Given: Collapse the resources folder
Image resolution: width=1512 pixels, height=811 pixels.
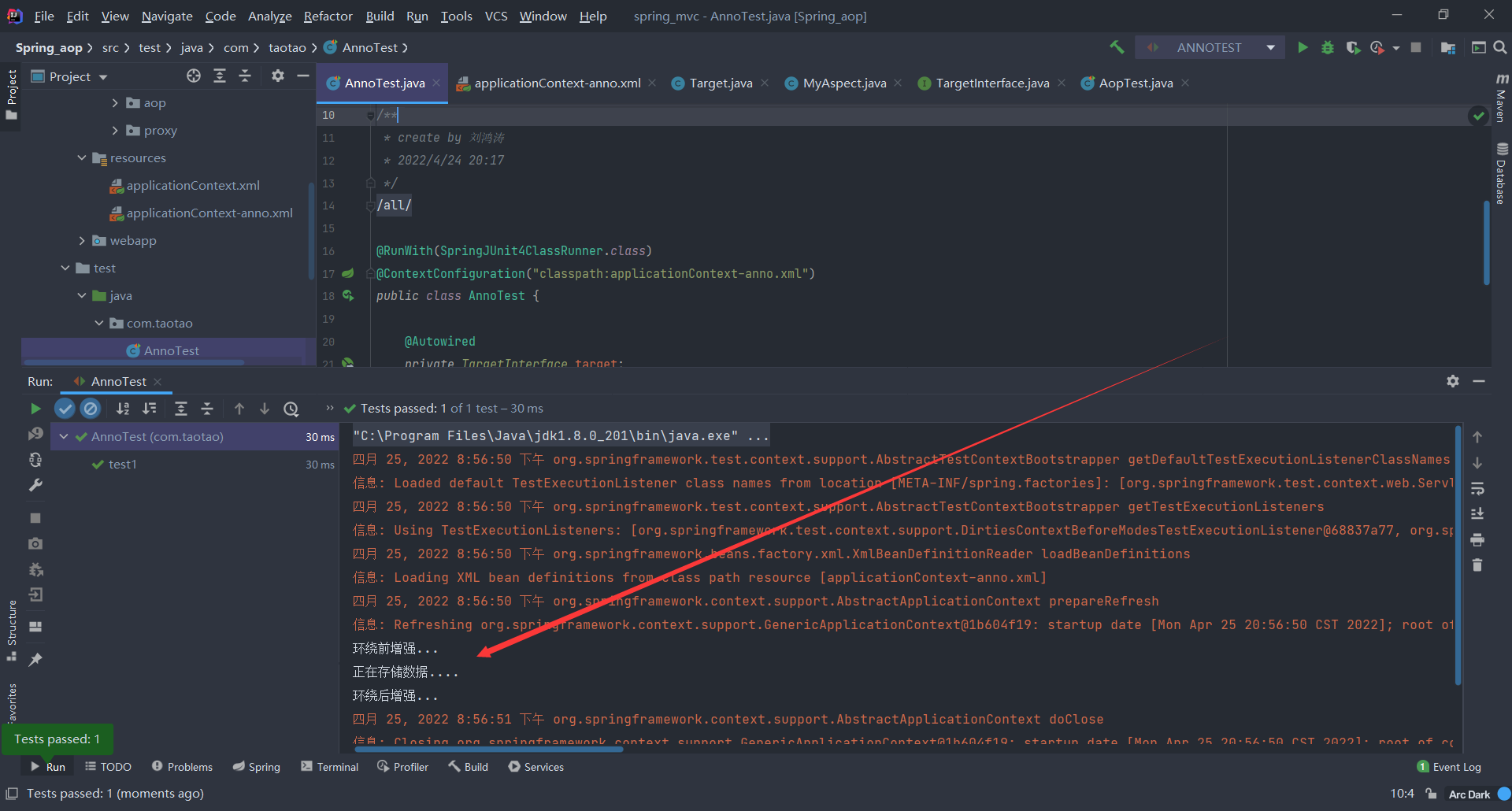Looking at the screenshot, I should [81, 157].
